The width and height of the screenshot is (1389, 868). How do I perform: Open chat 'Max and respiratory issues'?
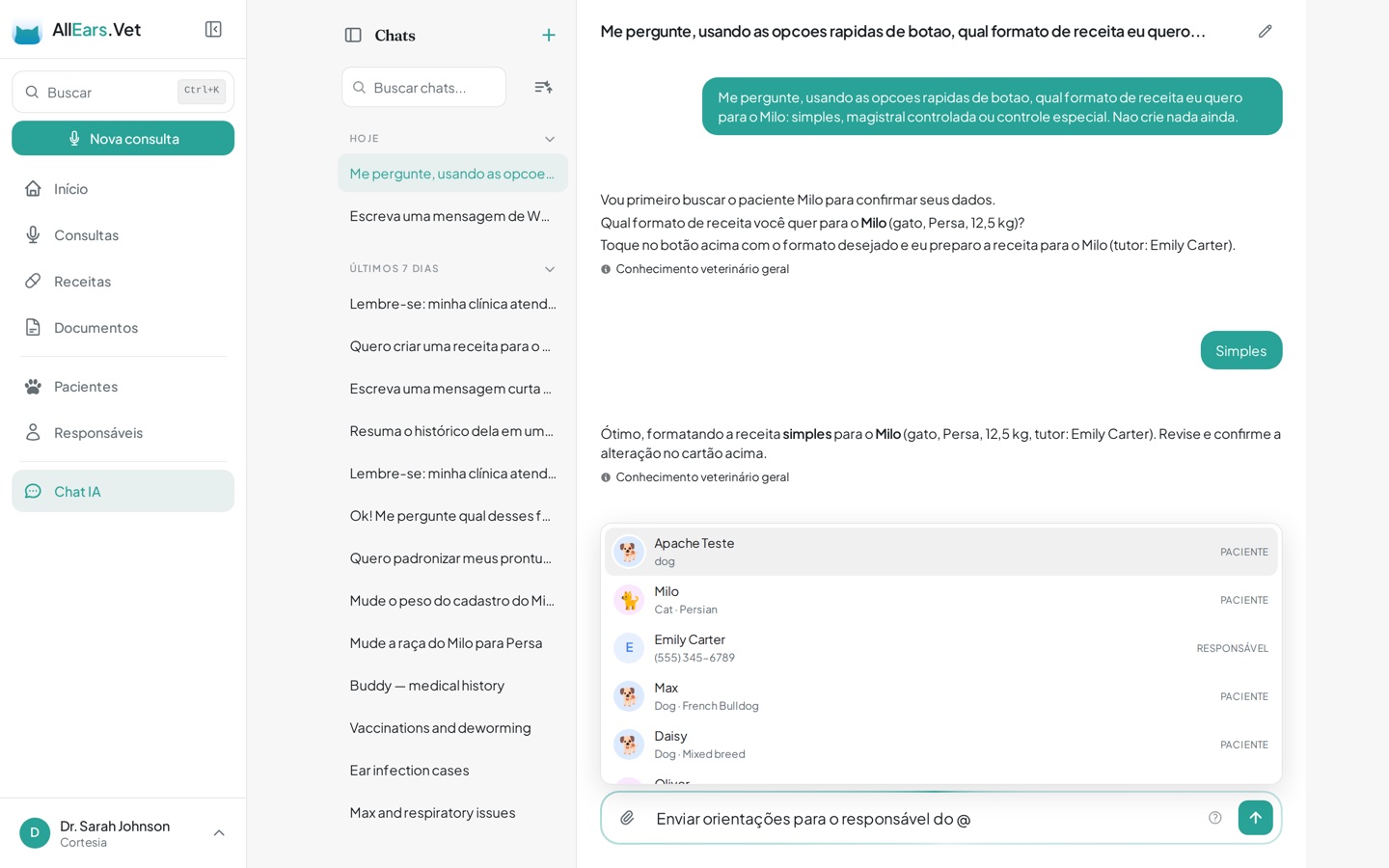452,812
